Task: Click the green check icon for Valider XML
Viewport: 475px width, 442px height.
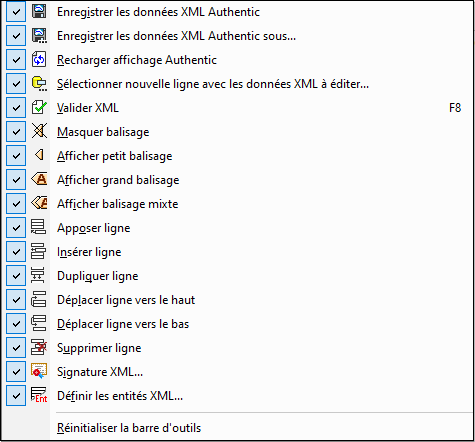Action: [39, 108]
